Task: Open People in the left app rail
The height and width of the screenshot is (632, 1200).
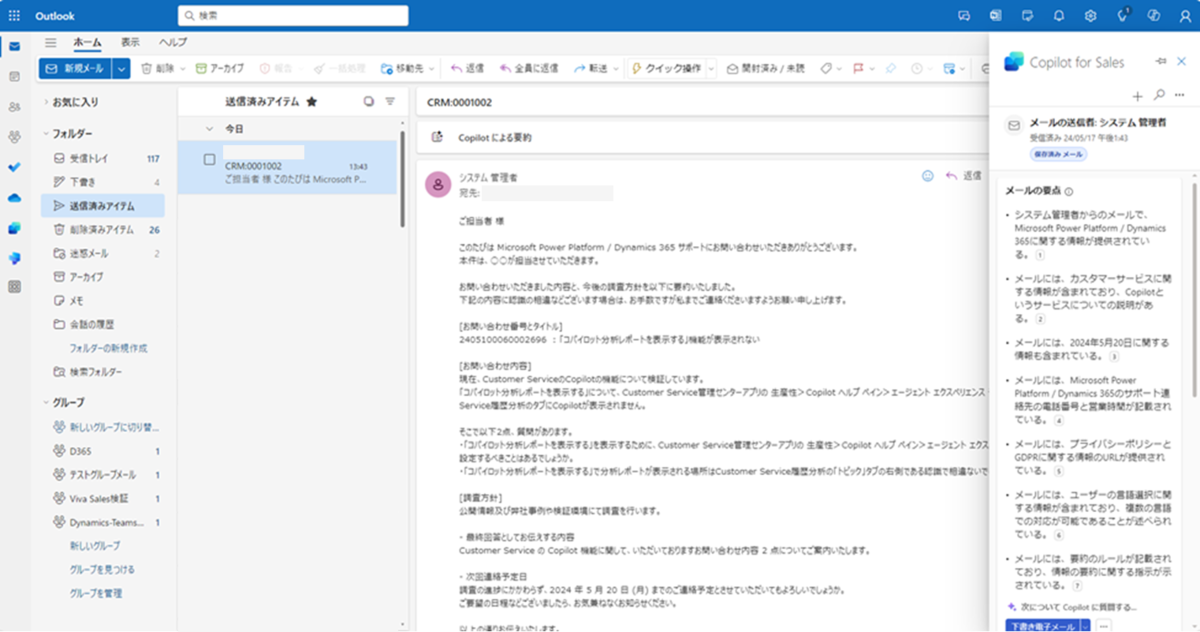Action: pyautogui.click(x=14, y=107)
